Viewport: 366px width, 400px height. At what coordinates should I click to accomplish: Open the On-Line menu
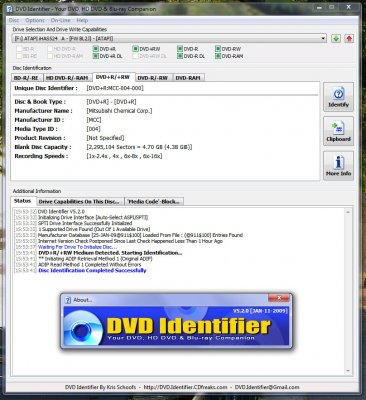tap(60, 20)
